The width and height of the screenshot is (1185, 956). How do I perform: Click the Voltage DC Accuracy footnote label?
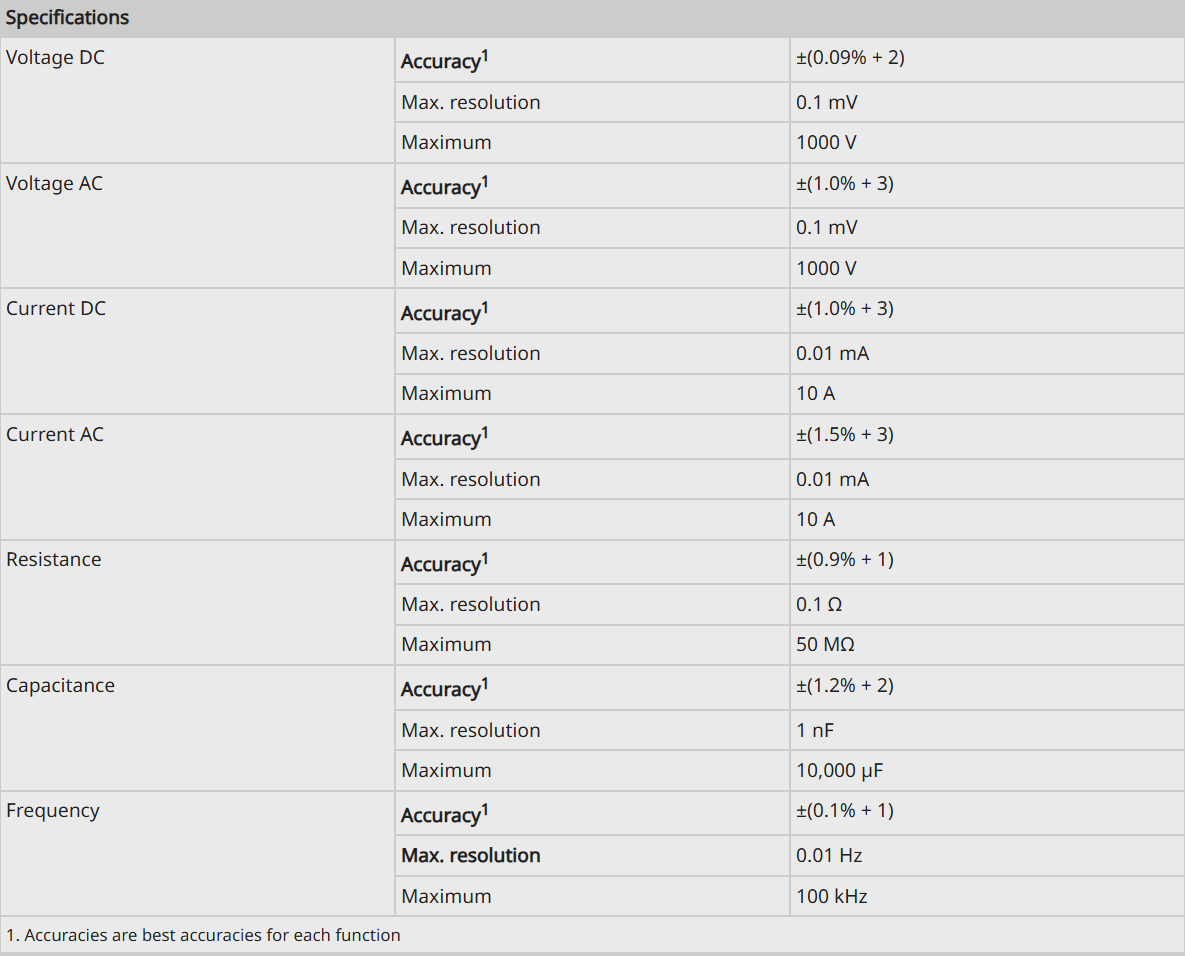444,60
